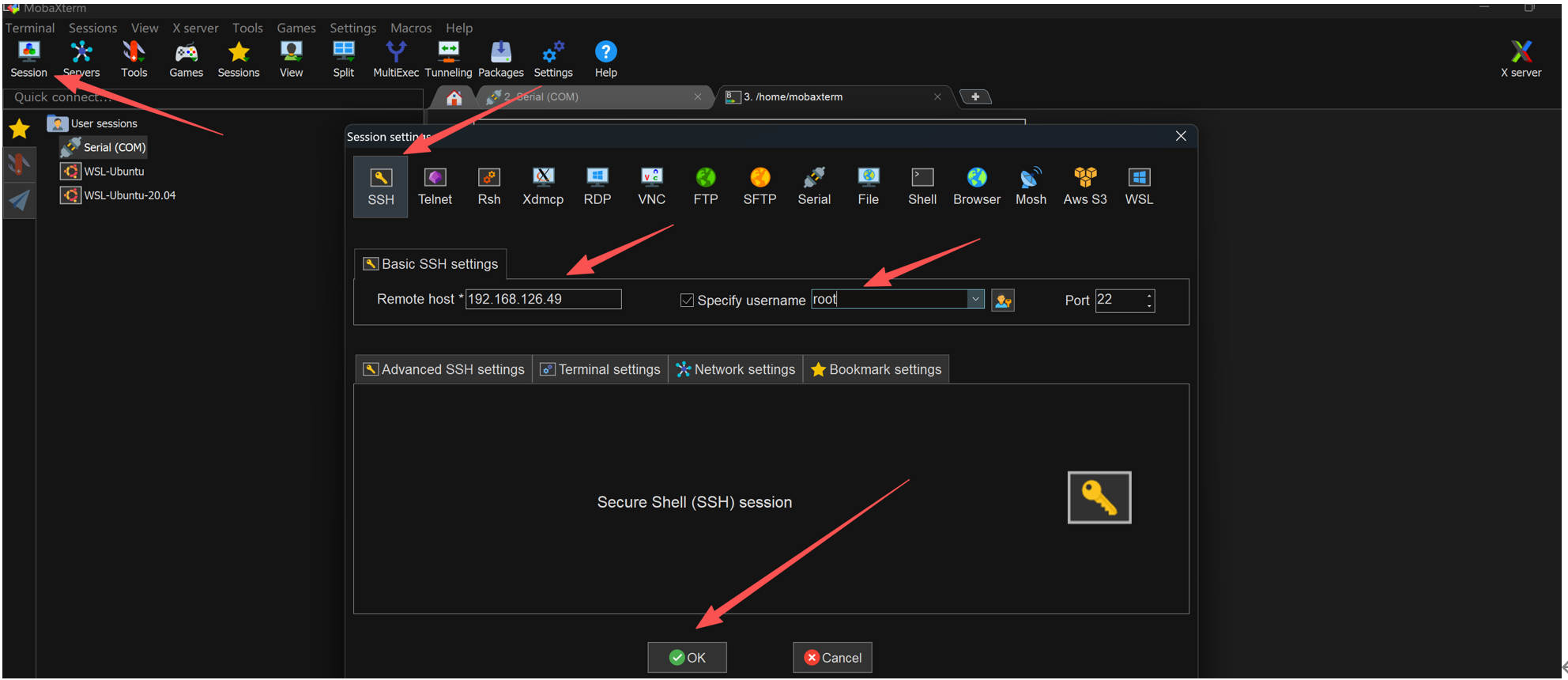Switch to Bookmark settings tab
Screen dimensions: 1568x680
(876, 369)
